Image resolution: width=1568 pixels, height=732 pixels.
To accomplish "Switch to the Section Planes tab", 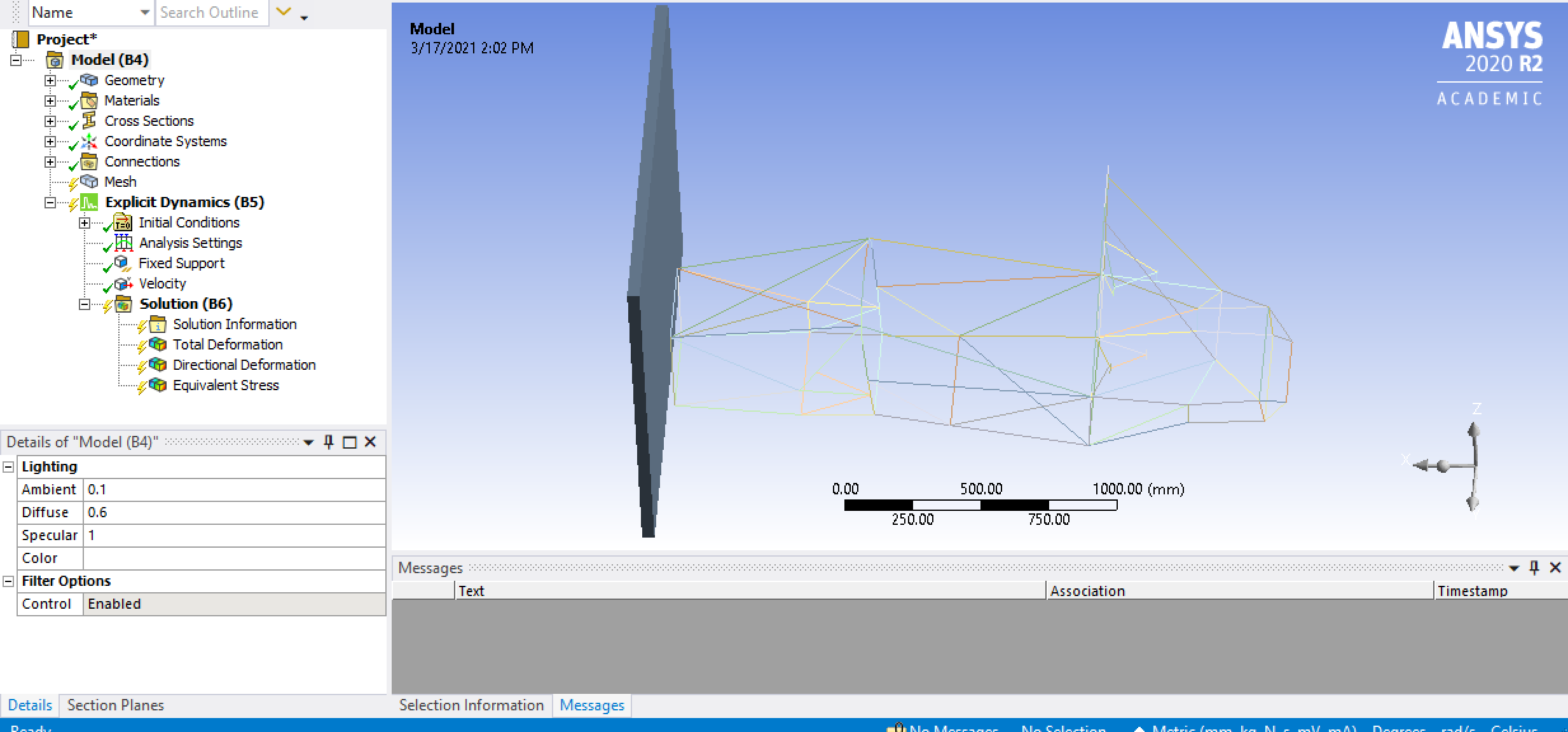I will (x=115, y=705).
